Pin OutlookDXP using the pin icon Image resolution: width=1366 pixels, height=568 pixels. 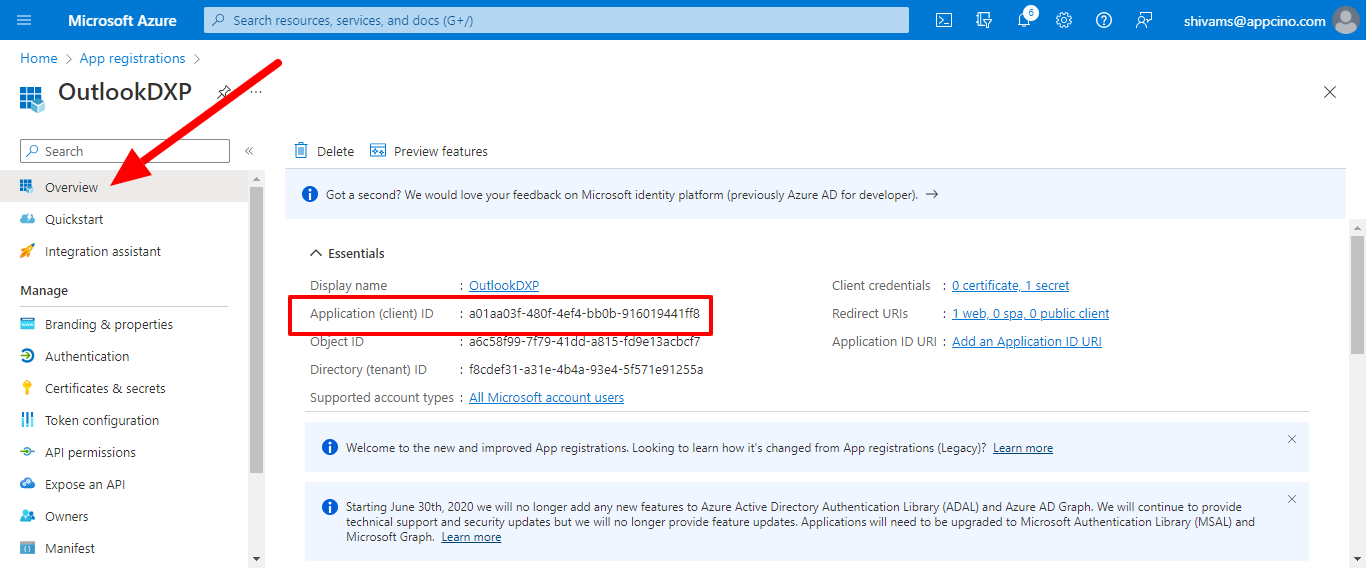(x=225, y=92)
